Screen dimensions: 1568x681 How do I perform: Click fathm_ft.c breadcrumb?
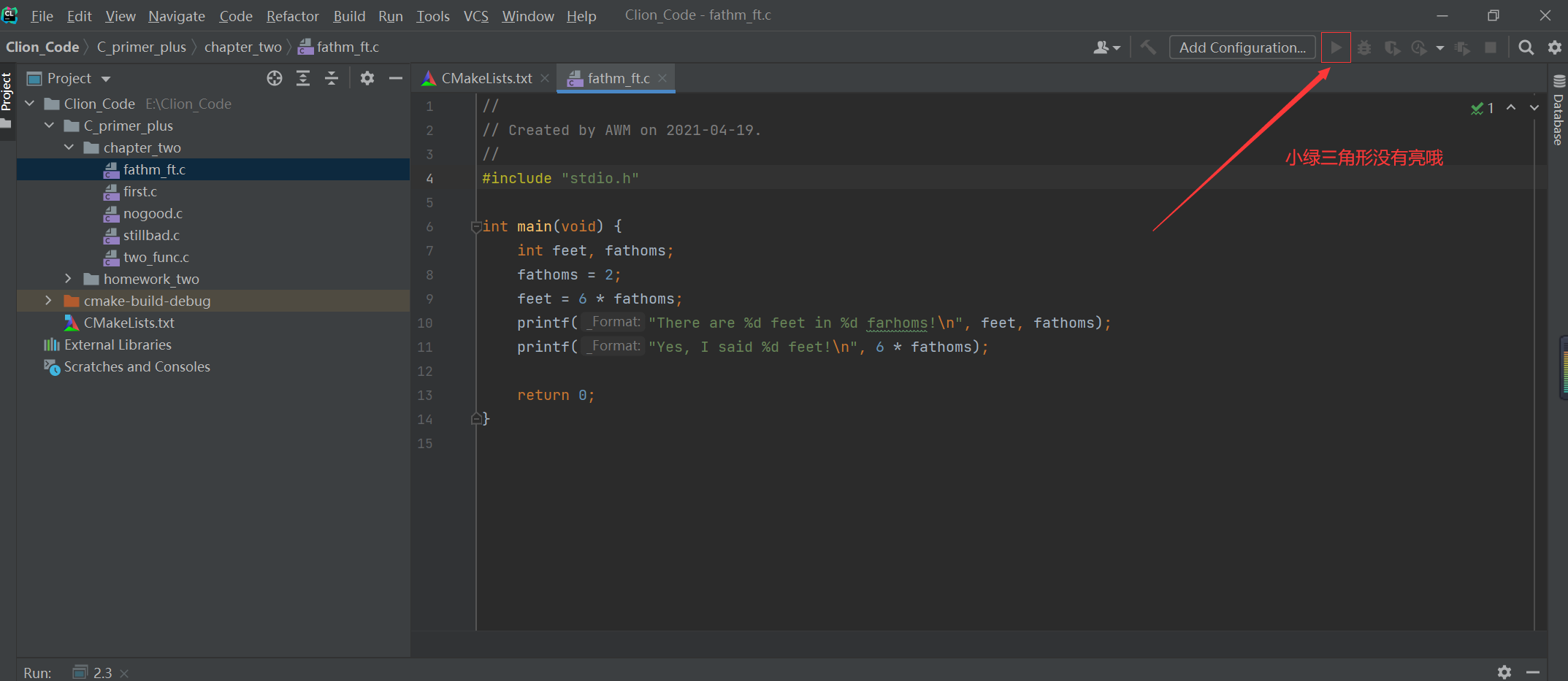(x=340, y=47)
